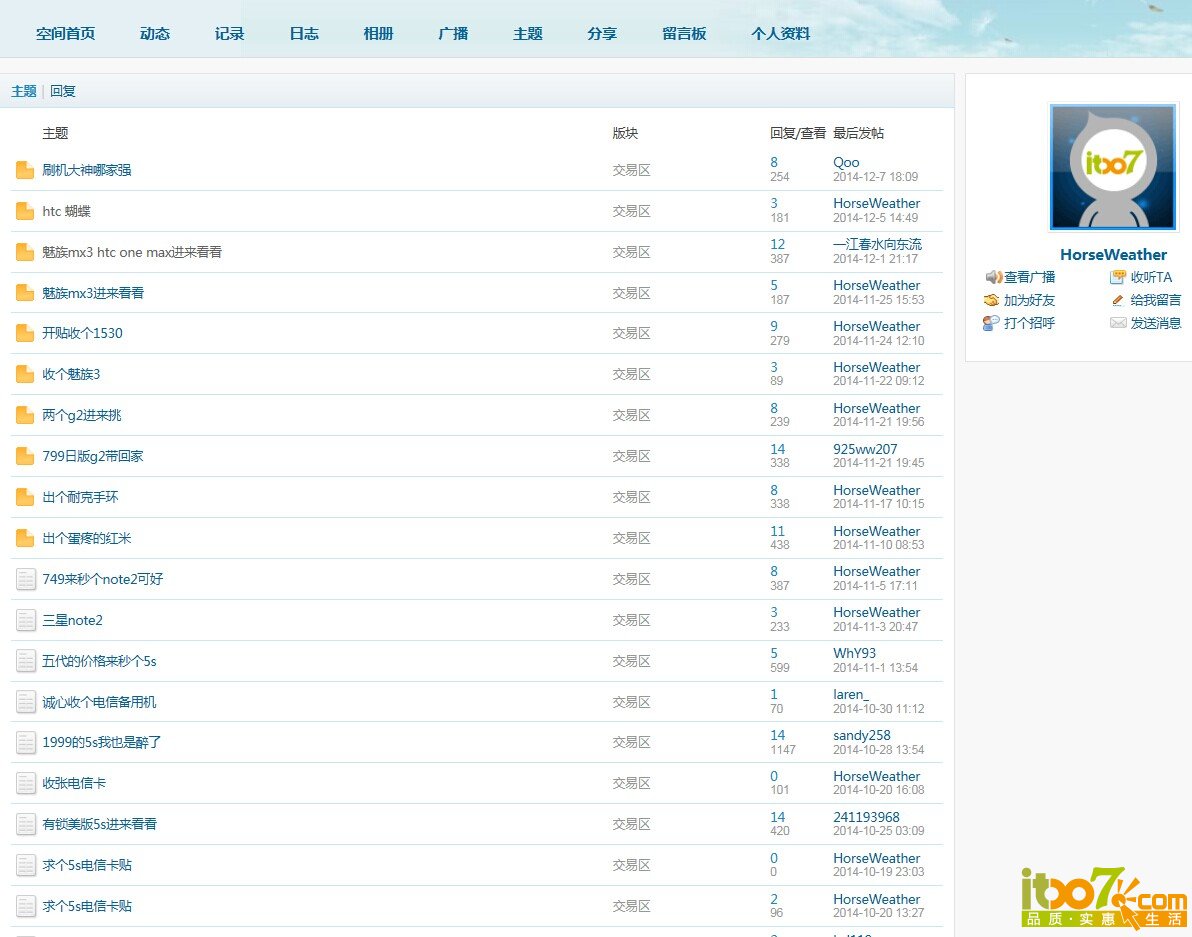Open last poster laren_

851,695
